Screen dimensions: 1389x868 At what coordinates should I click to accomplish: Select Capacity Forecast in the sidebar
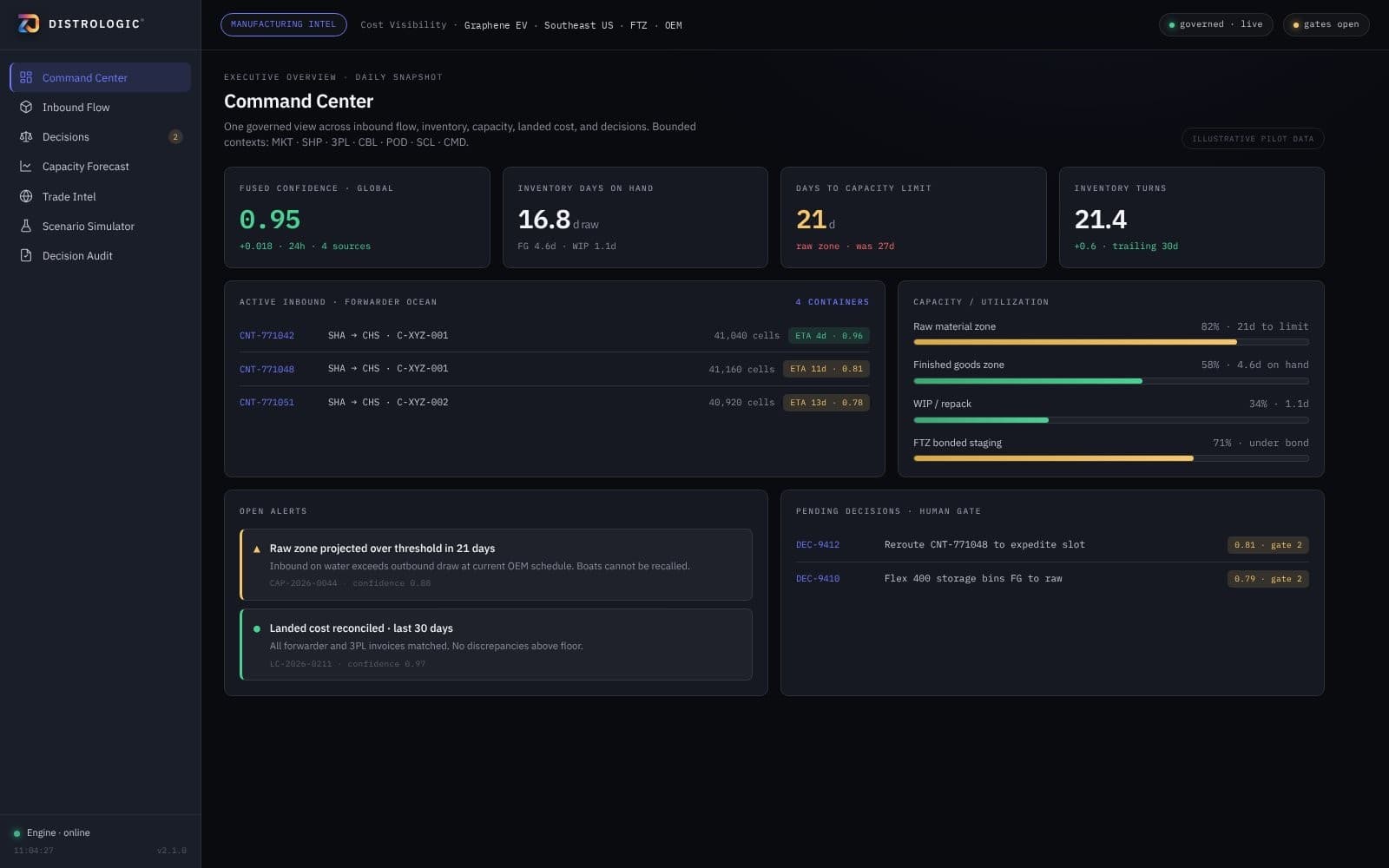pos(100,166)
